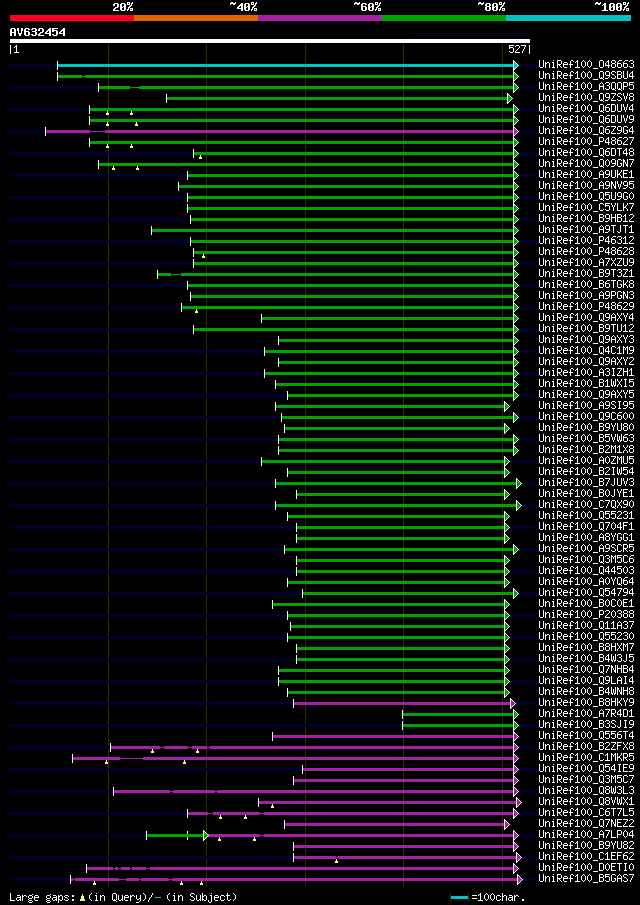
Task: Click the UniRef100_A0ZMU5 label
Action: [x=586, y=461]
